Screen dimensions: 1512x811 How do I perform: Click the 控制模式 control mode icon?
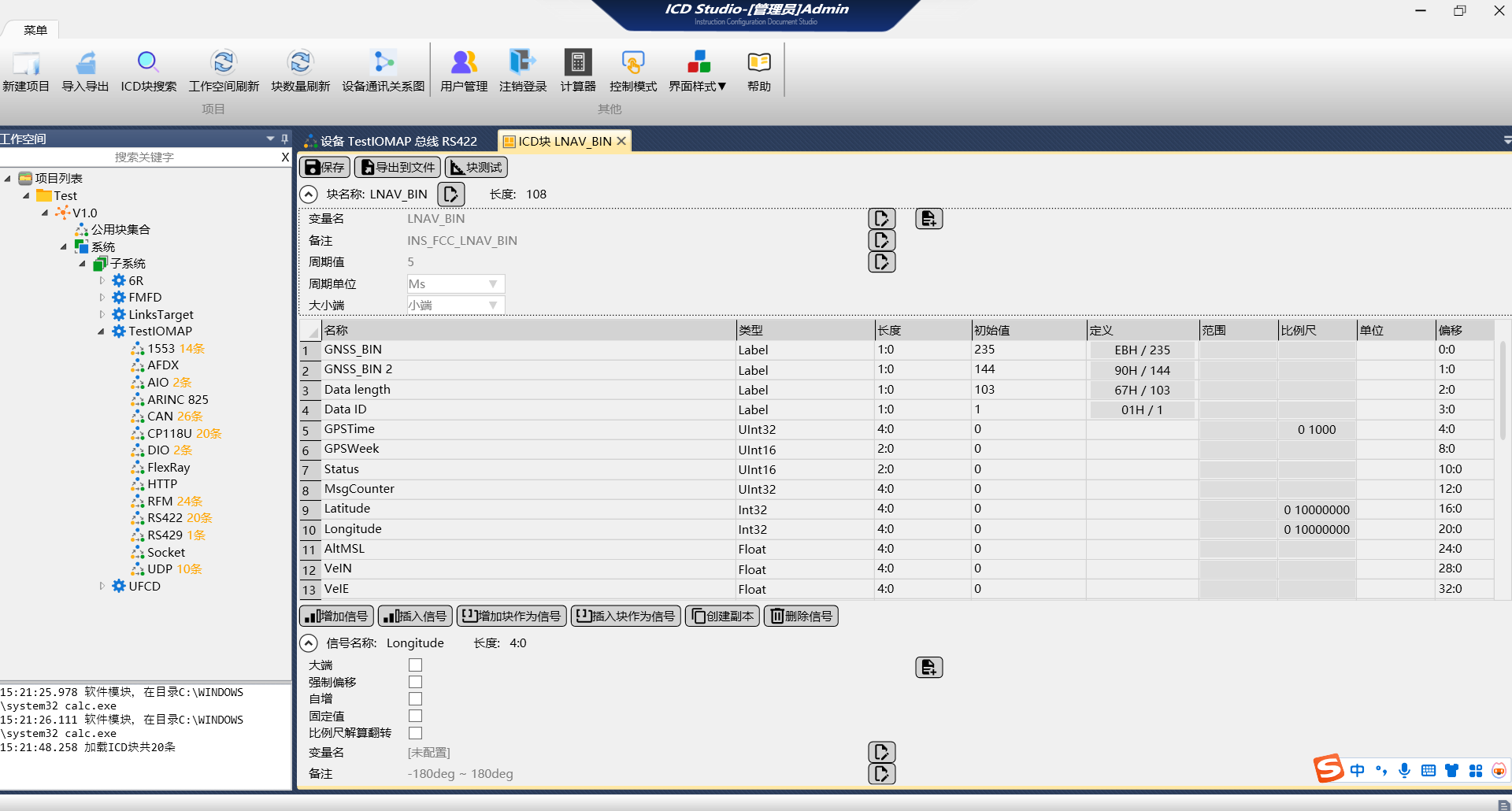632,63
